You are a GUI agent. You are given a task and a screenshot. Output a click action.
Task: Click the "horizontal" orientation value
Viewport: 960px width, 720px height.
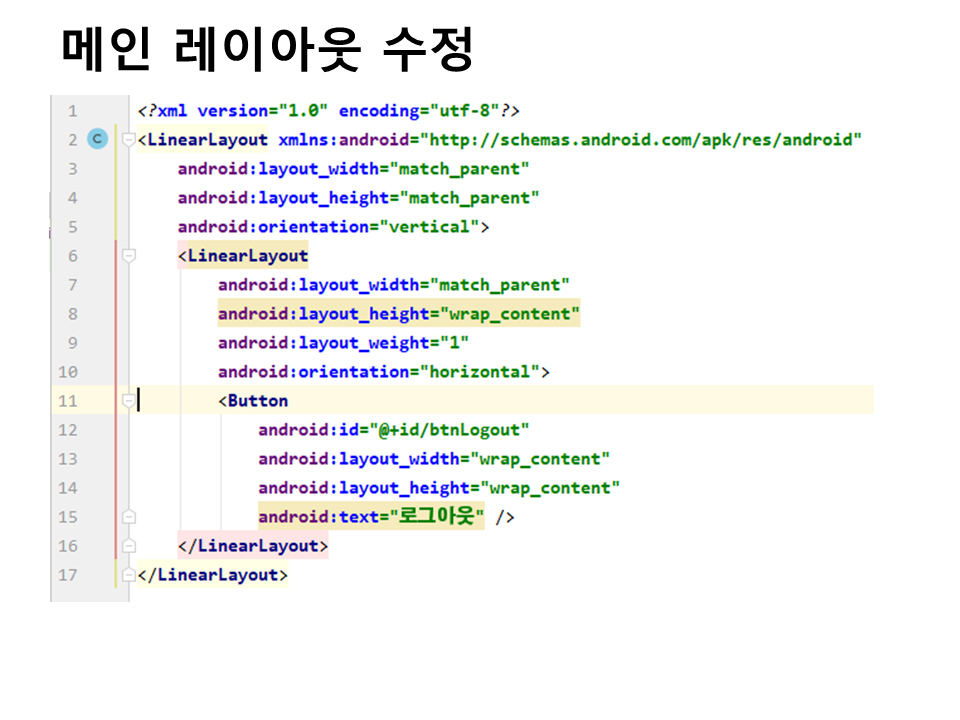point(484,372)
